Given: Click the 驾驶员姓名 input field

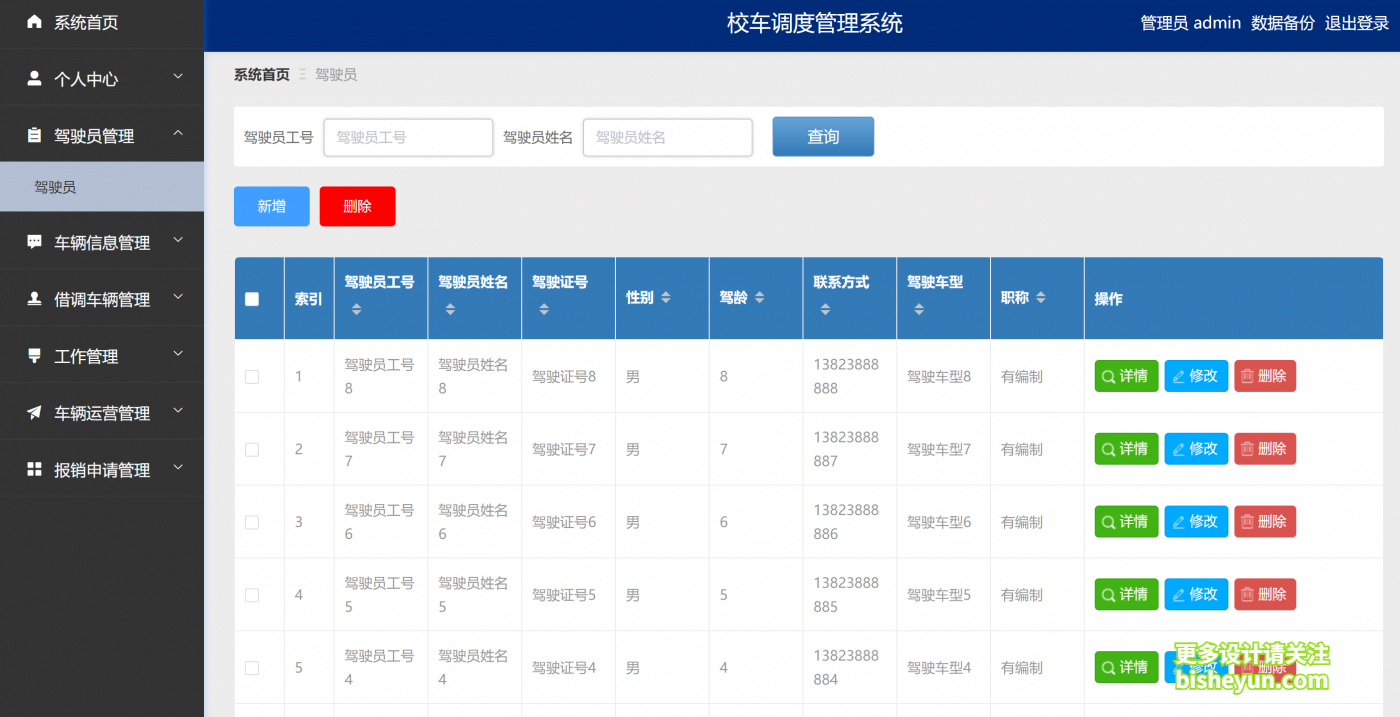Looking at the screenshot, I should tap(667, 137).
